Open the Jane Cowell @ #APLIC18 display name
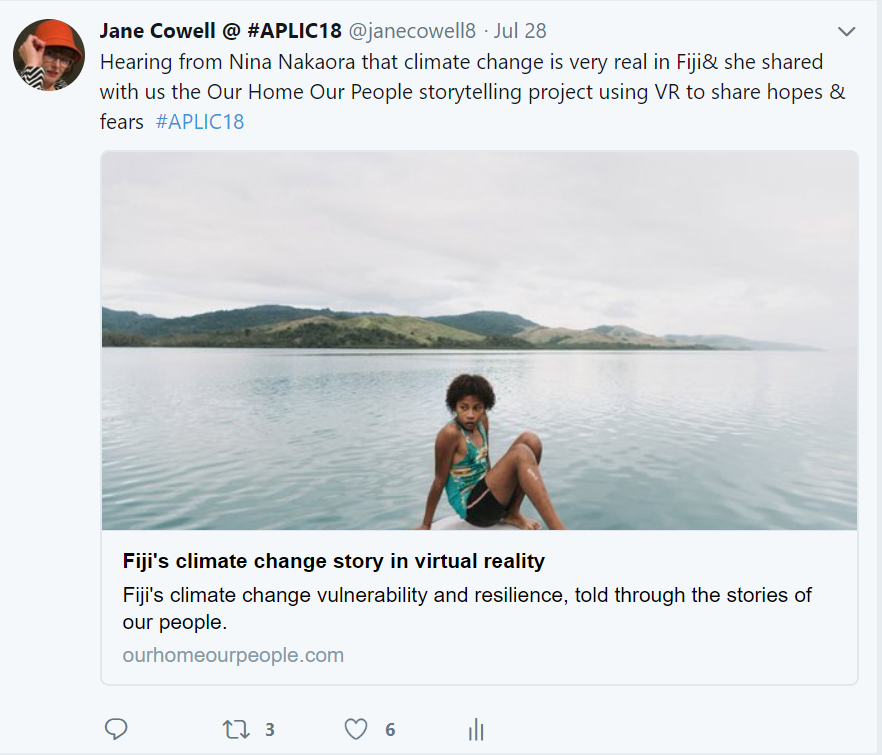The height and width of the screenshot is (755, 882). point(220,32)
